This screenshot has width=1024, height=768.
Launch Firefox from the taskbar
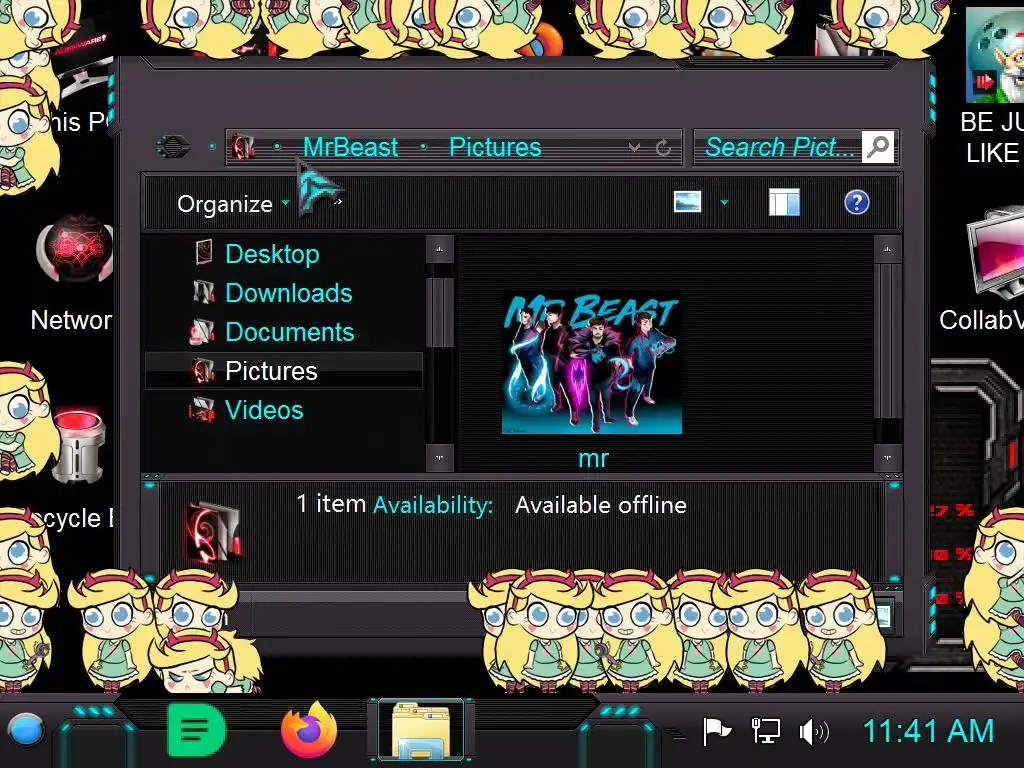[309, 729]
